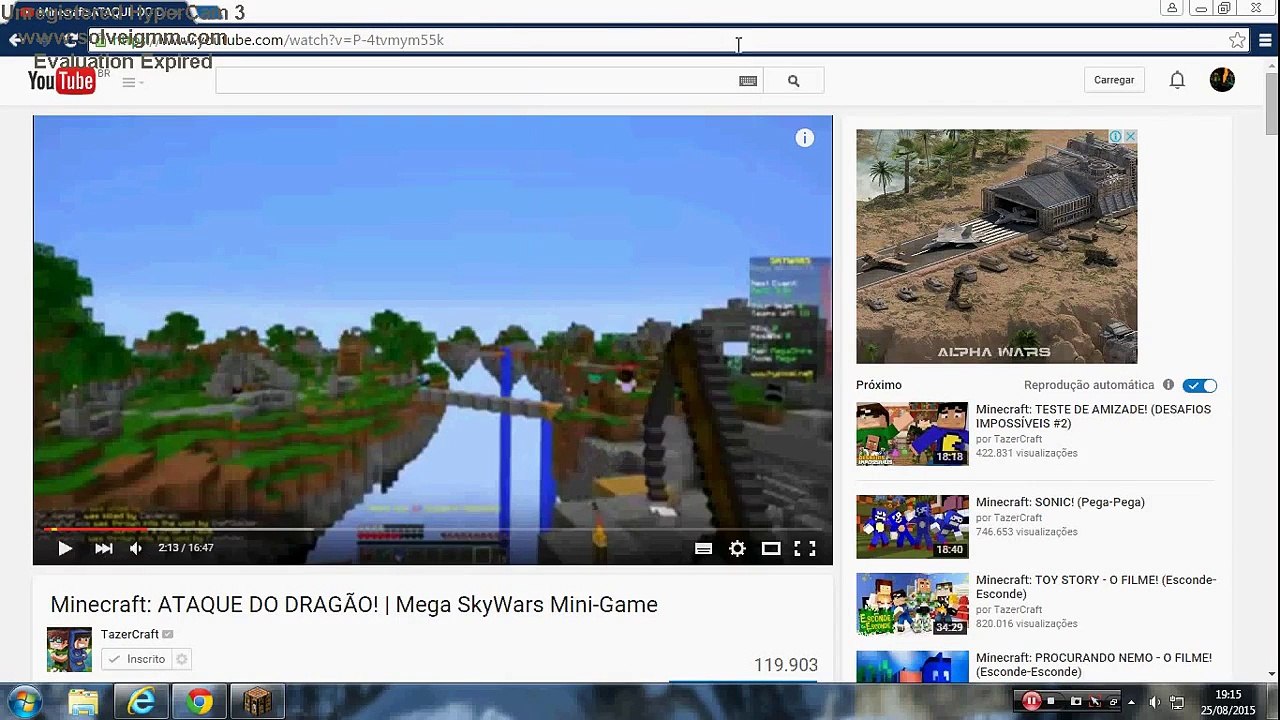The height and width of the screenshot is (720, 1280).
Task: Open the account avatar menu
Action: pos(1222,80)
